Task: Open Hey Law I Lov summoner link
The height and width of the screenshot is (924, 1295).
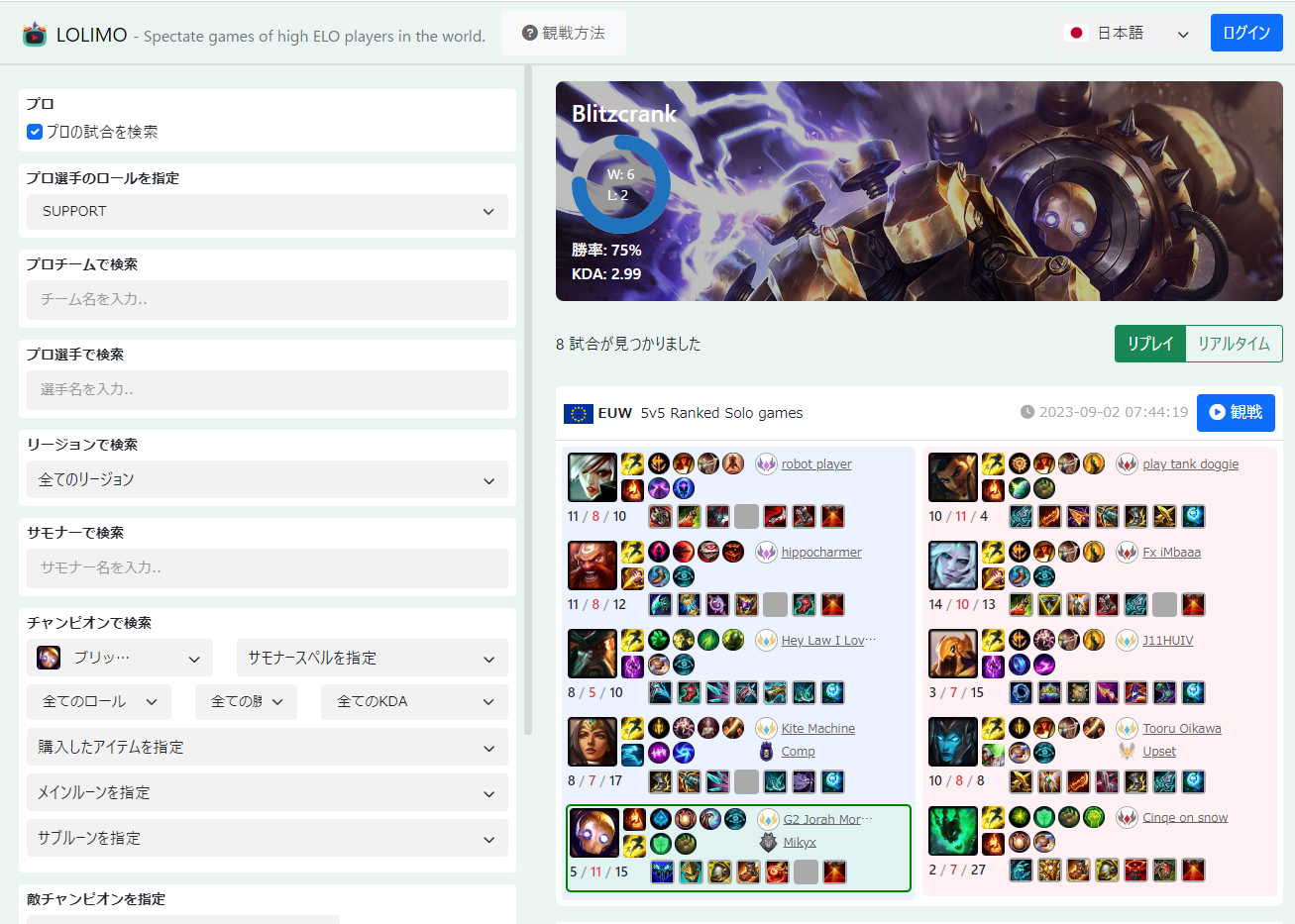Action: tap(828, 640)
